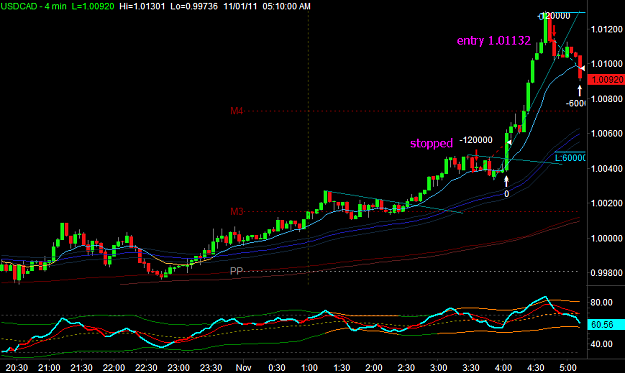Click the 5:00 time axis label
The image size is (625, 373).
(568, 367)
